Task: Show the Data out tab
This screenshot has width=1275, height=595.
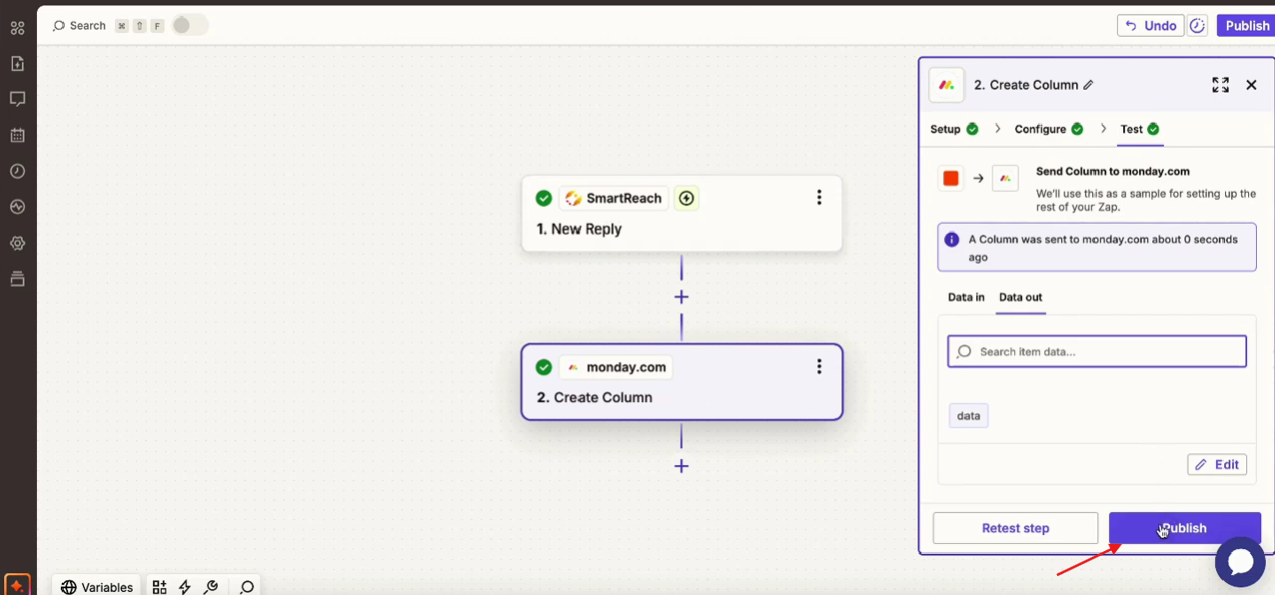Action: (x=1021, y=297)
